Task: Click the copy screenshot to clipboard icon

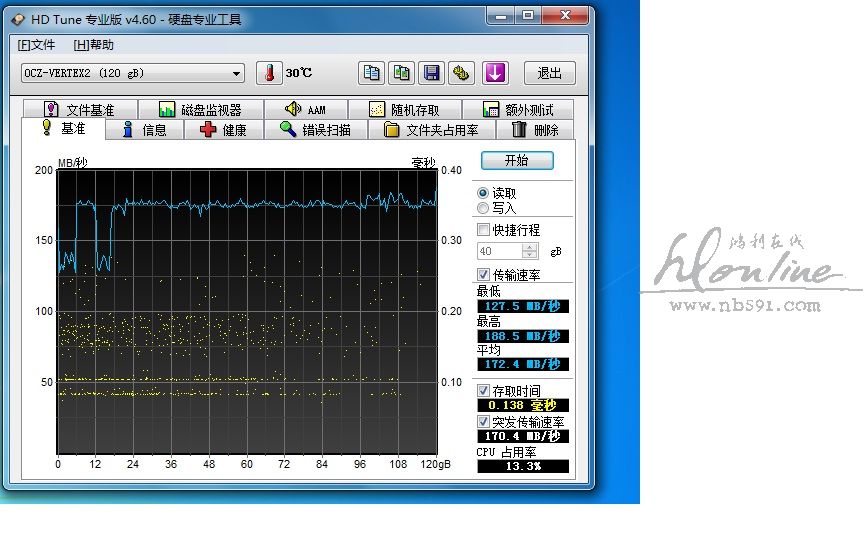Action: [401, 73]
